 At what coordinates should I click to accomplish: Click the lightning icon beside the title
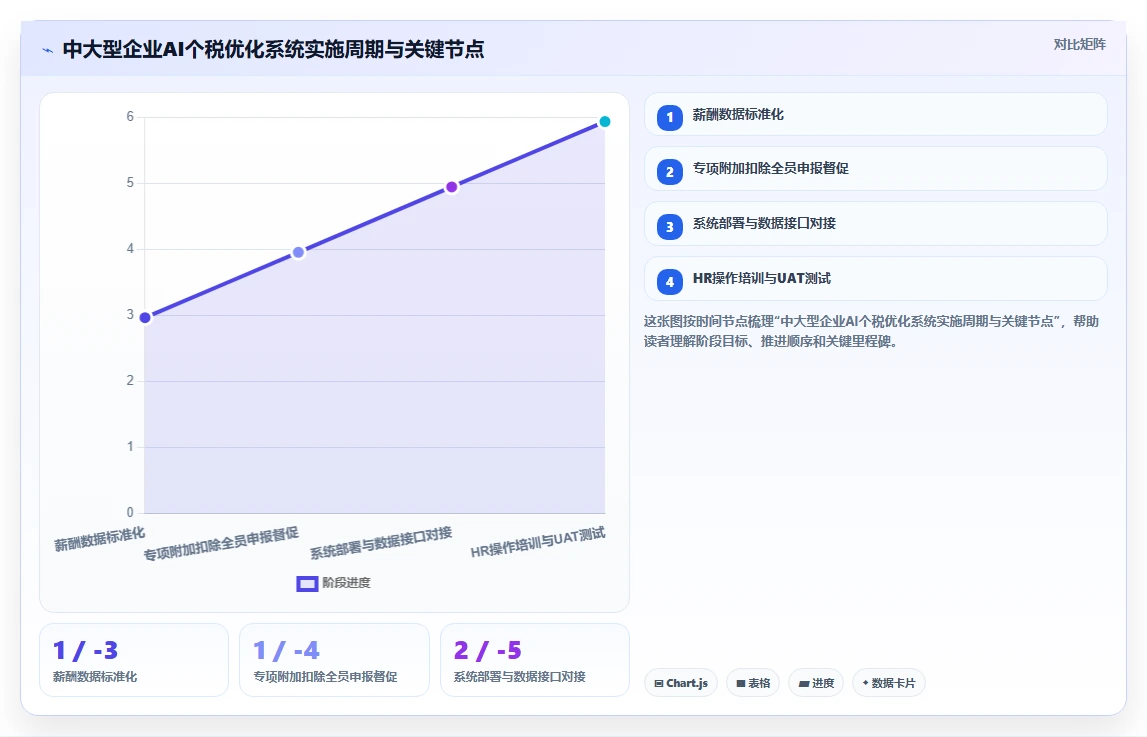pyautogui.click(x=48, y=50)
